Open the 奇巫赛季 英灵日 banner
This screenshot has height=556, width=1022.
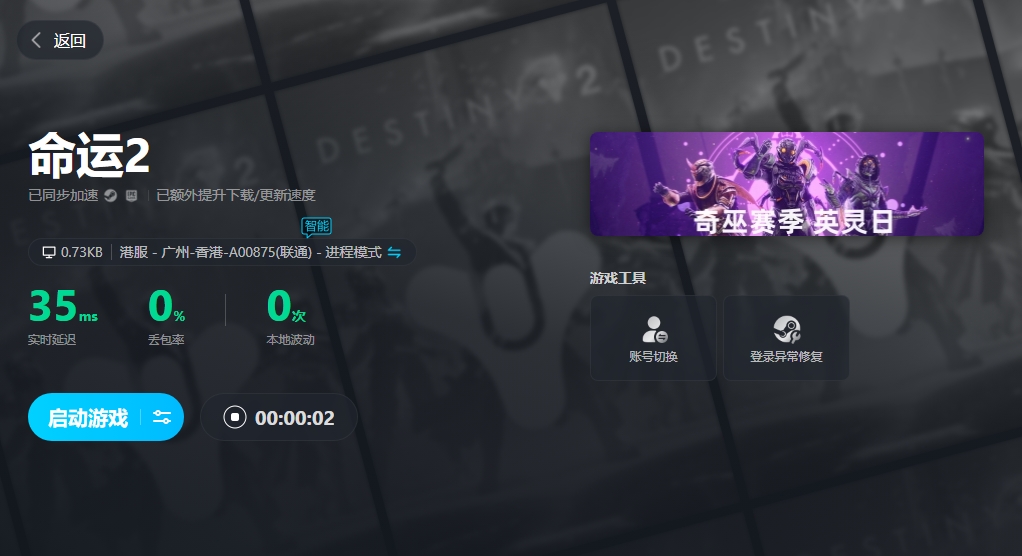787,184
